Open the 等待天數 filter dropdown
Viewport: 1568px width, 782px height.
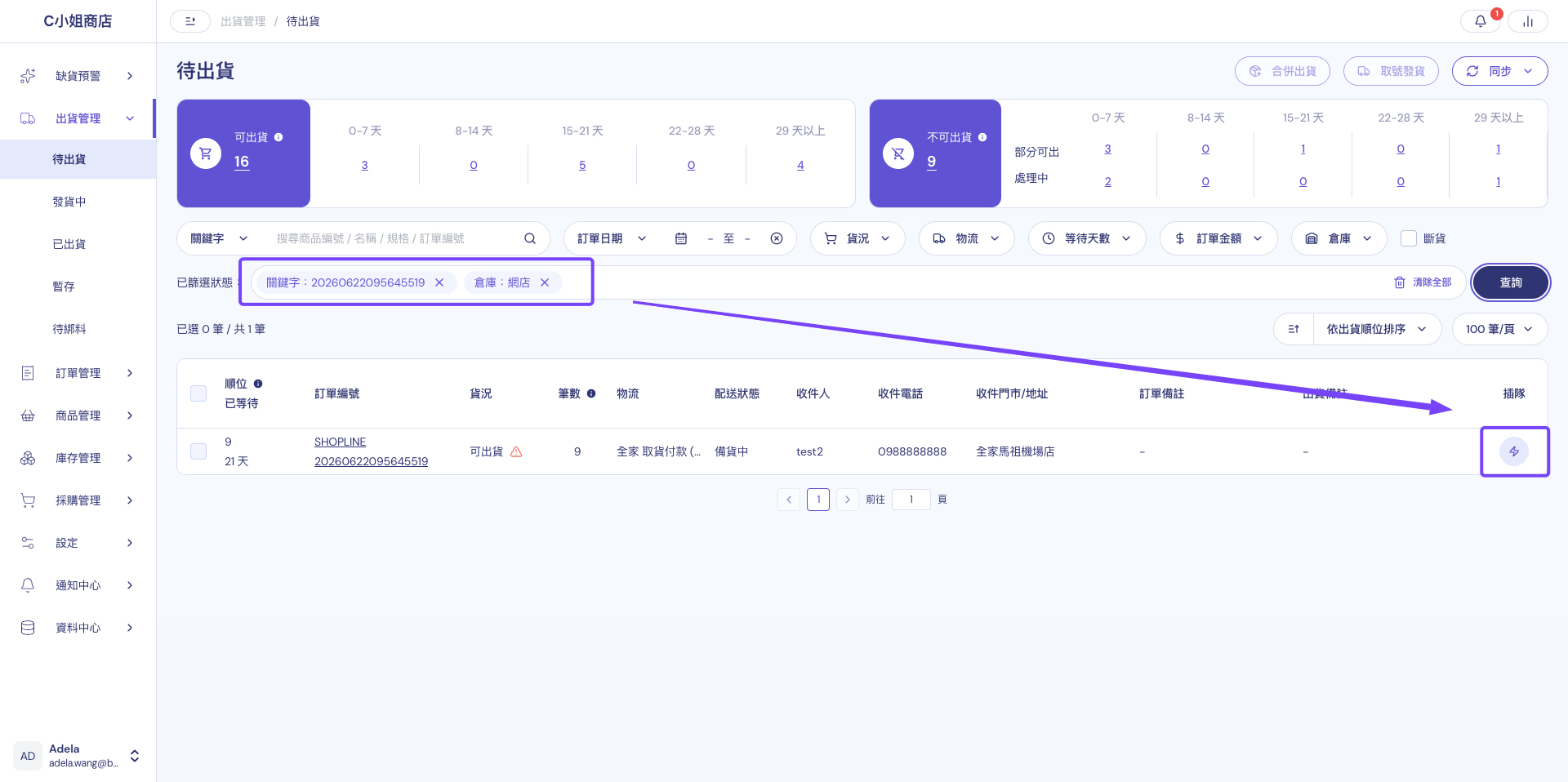click(x=1087, y=238)
